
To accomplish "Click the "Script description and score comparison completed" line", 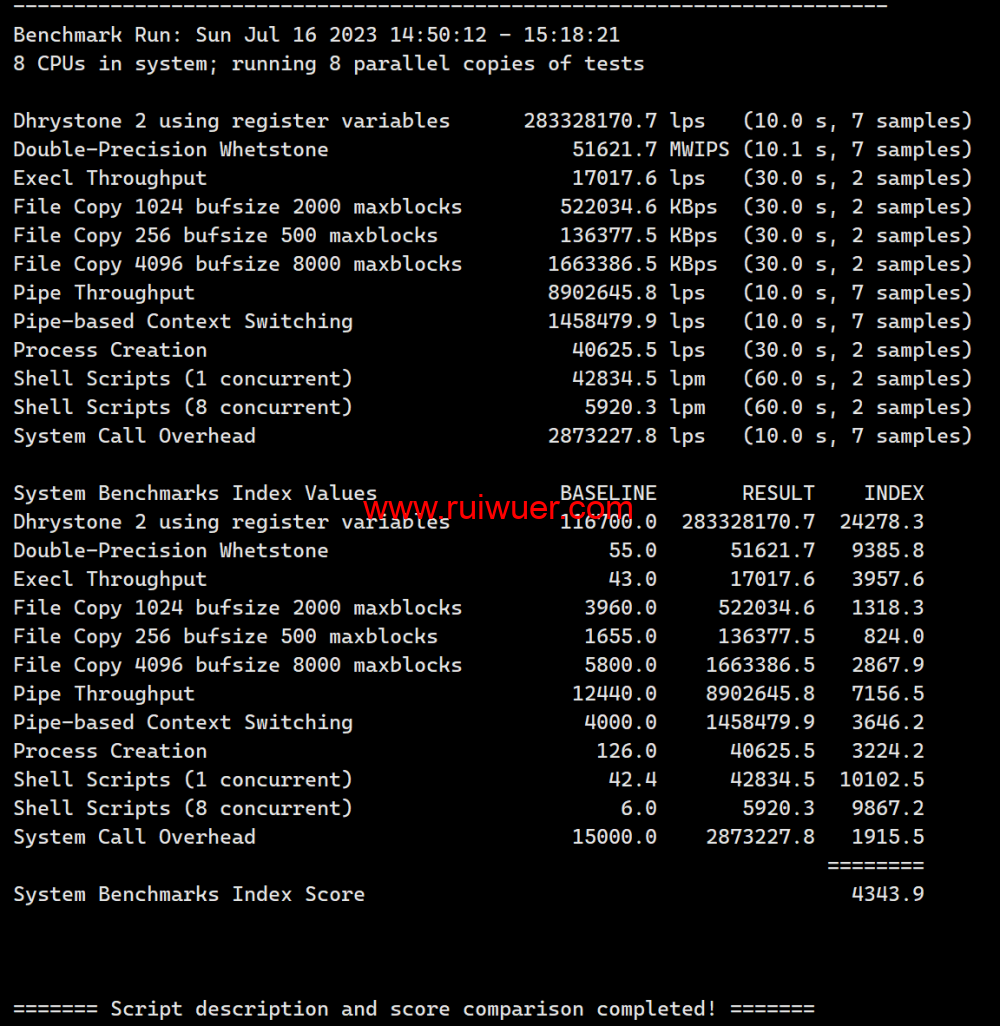I will click(414, 1008).
